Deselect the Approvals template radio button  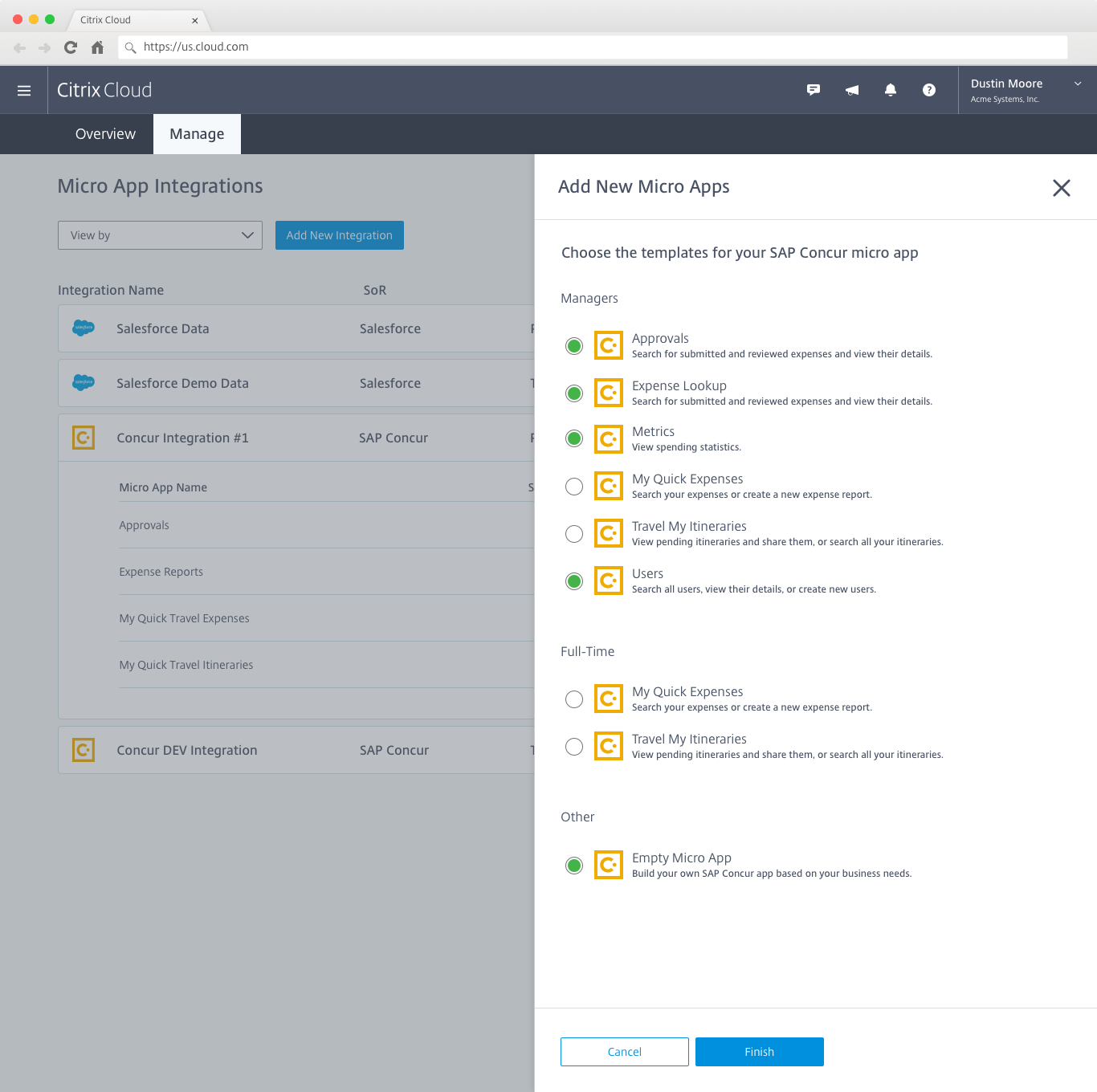[x=574, y=346]
